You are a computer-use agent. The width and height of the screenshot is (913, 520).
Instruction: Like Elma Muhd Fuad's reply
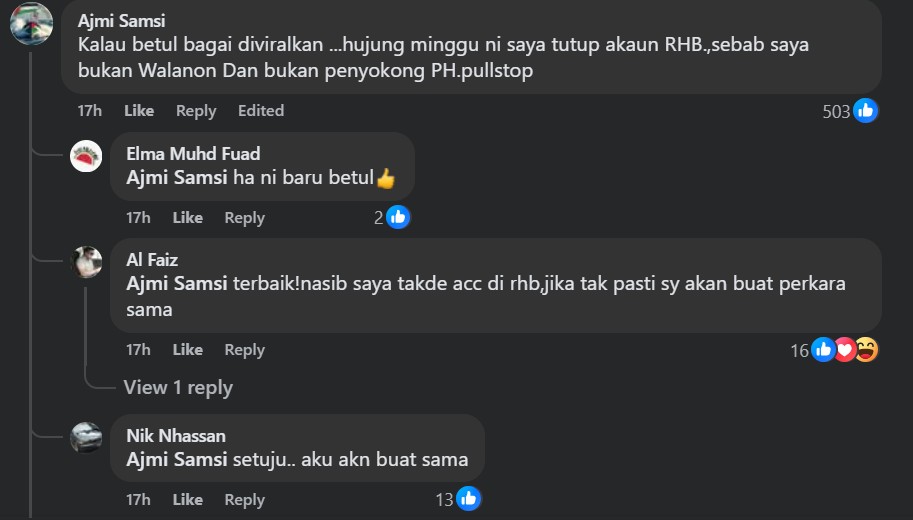click(x=187, y=217)
